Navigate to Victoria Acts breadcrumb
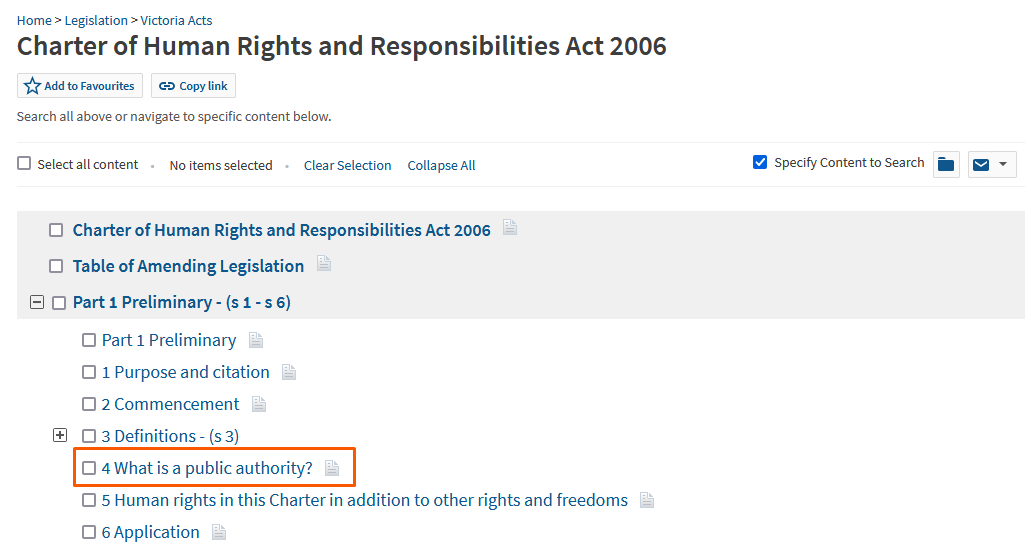This screenshot has height=552, width=1031. 176,20
